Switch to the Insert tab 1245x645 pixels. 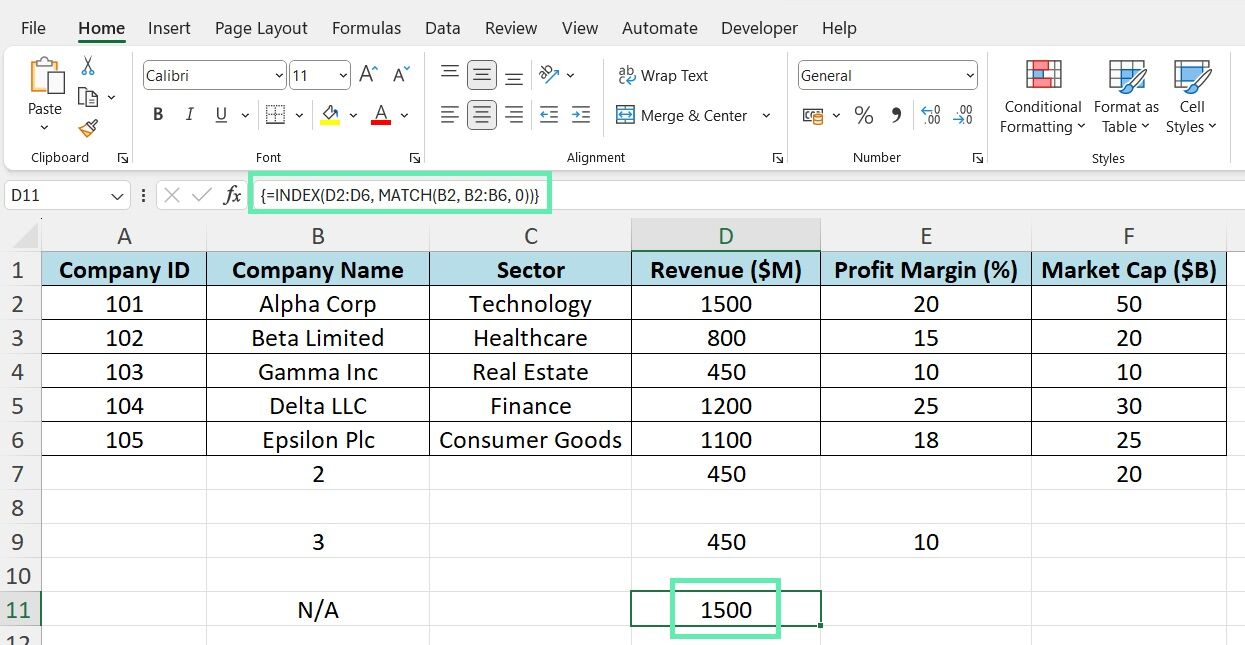[x=169, y=28]
